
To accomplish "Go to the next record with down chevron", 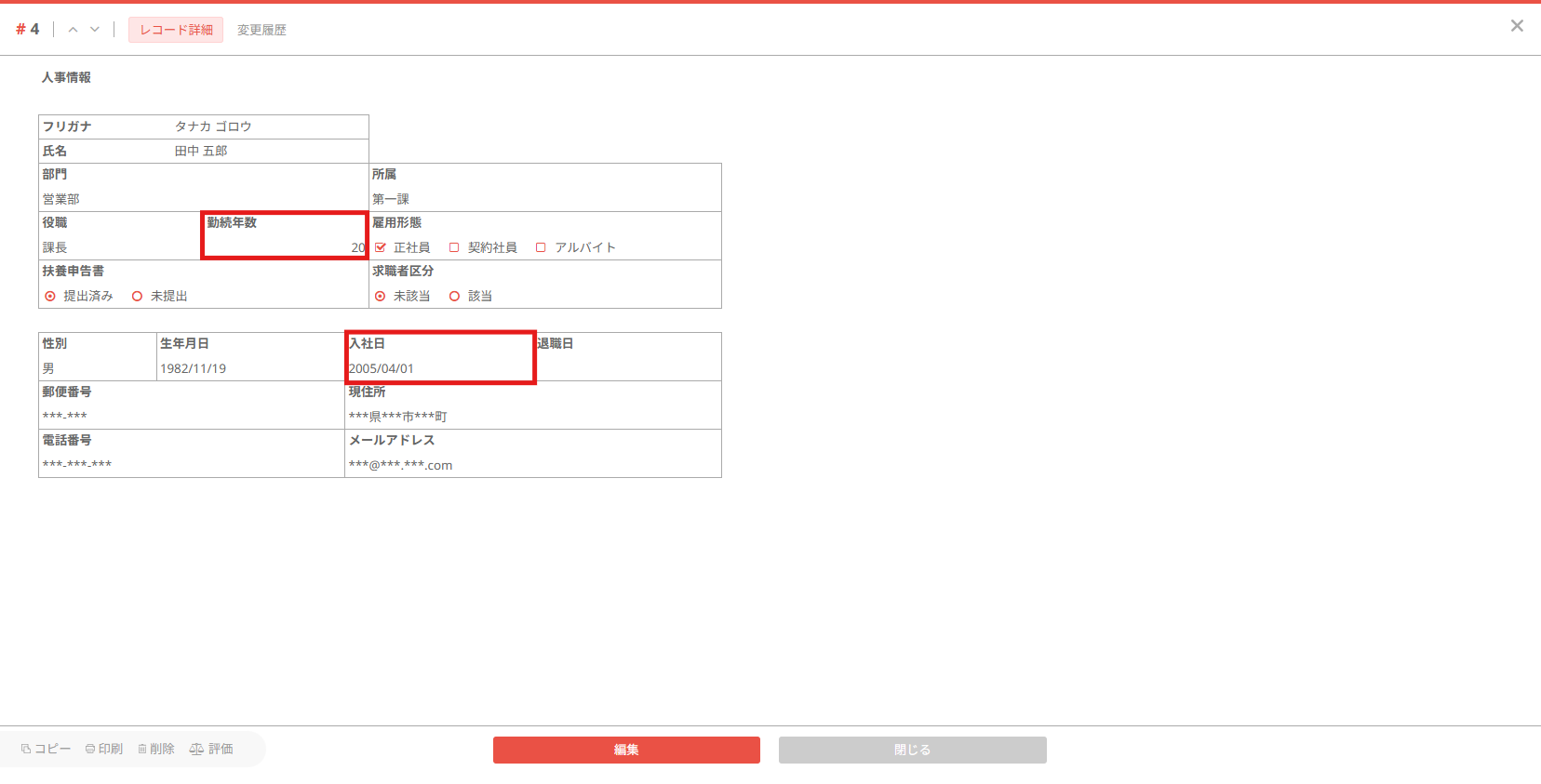I will [95, 30].
